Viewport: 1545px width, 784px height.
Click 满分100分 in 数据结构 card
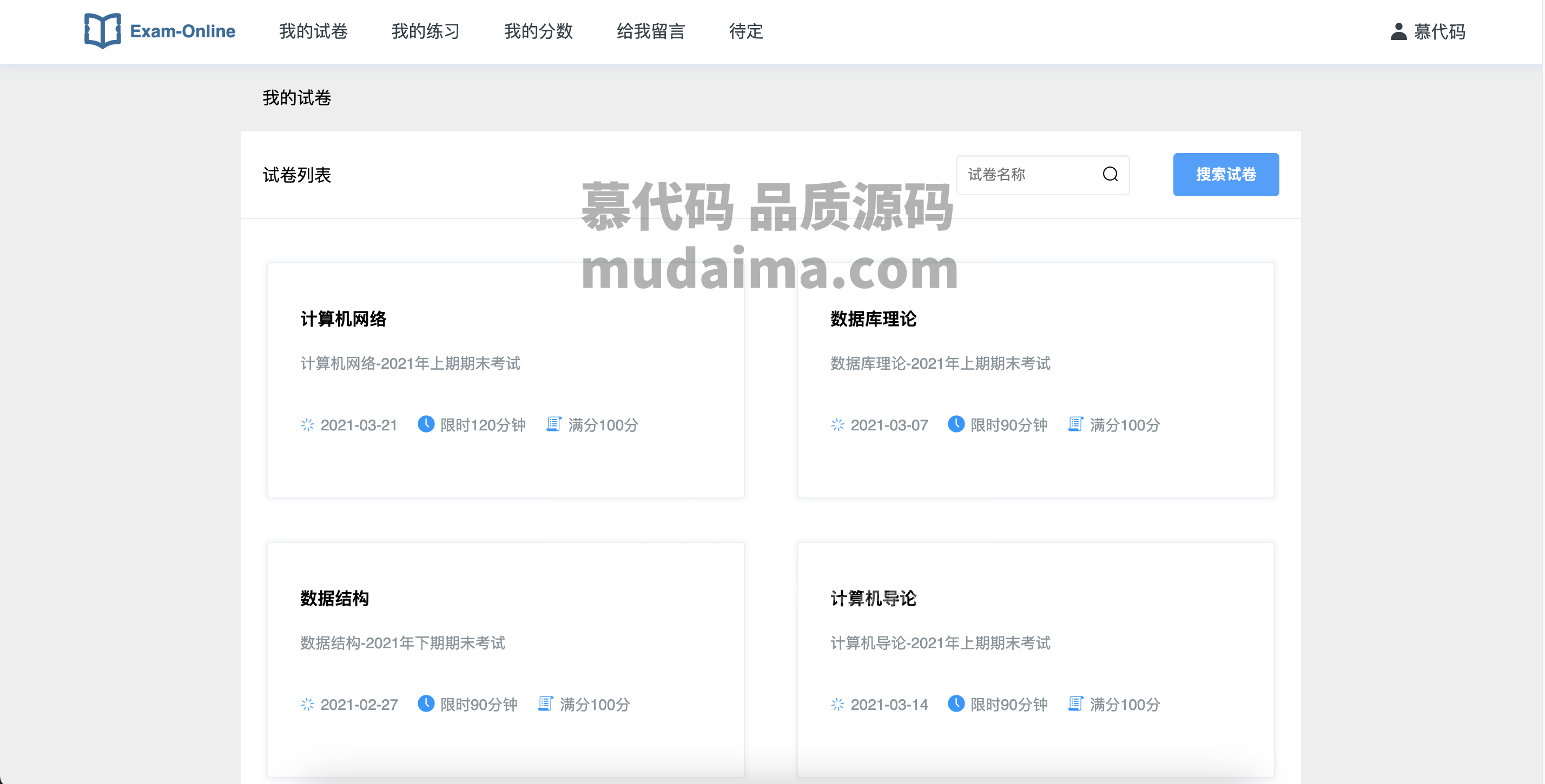tap(595, 705)
